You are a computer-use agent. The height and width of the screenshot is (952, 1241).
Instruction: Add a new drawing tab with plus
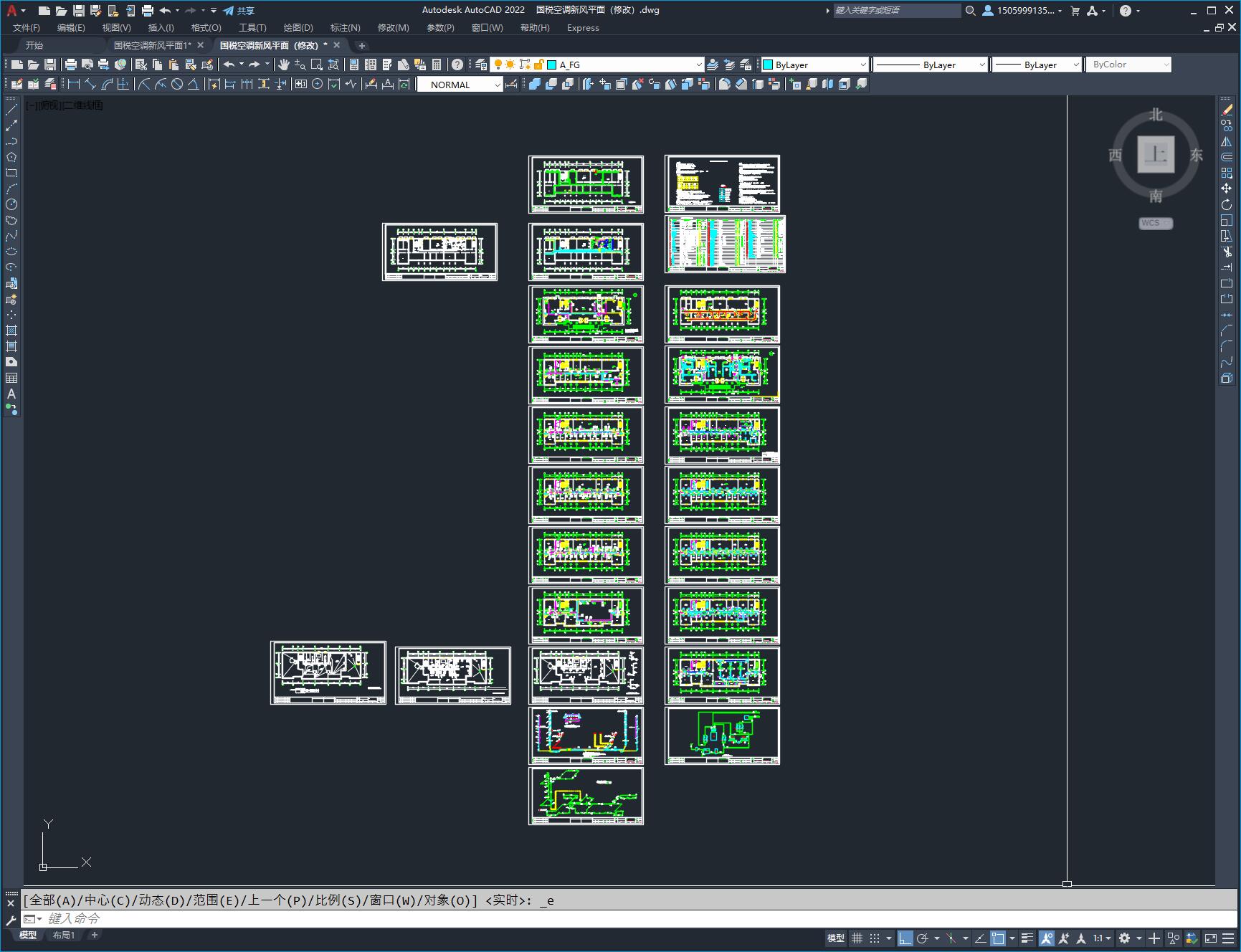click(362, 45)
